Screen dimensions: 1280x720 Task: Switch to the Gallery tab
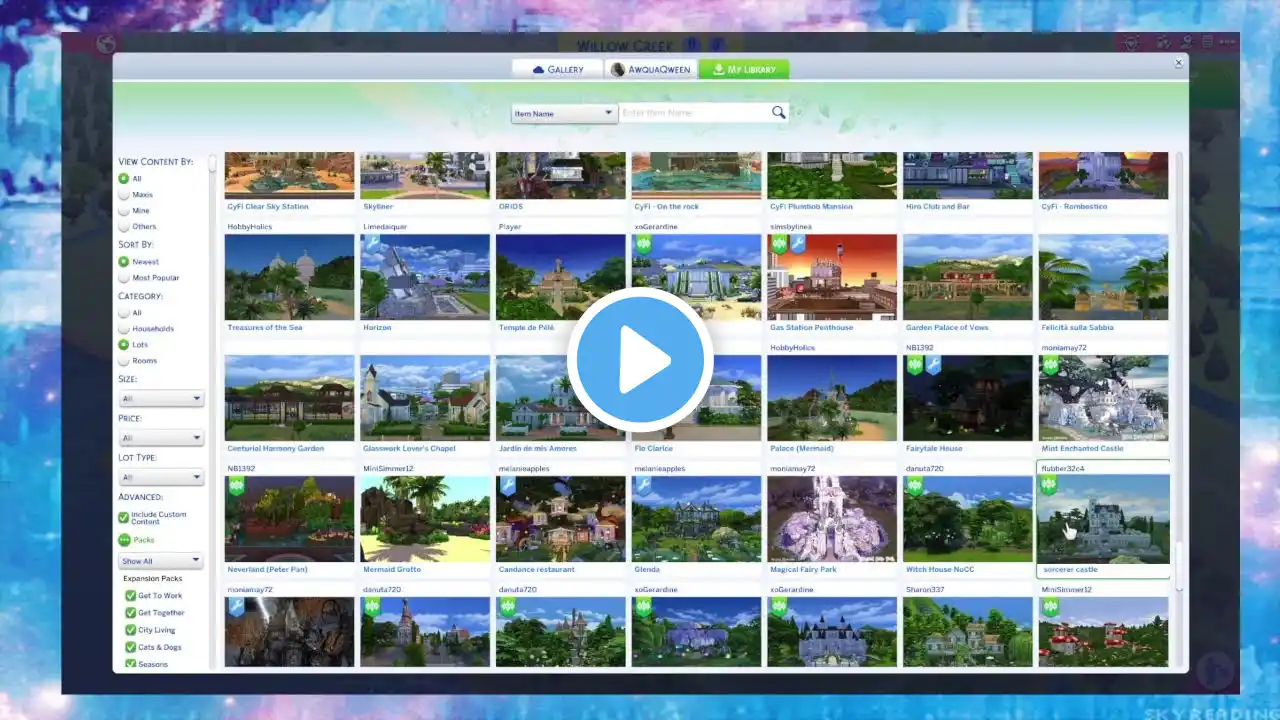pos(557,69)
